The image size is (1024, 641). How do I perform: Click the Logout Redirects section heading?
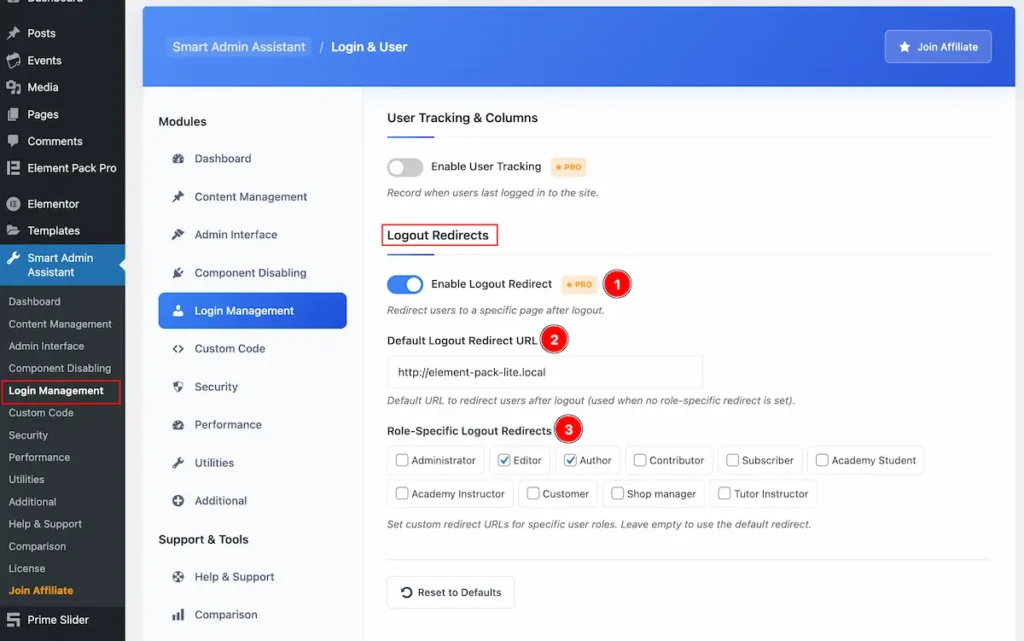pos(438,235)
